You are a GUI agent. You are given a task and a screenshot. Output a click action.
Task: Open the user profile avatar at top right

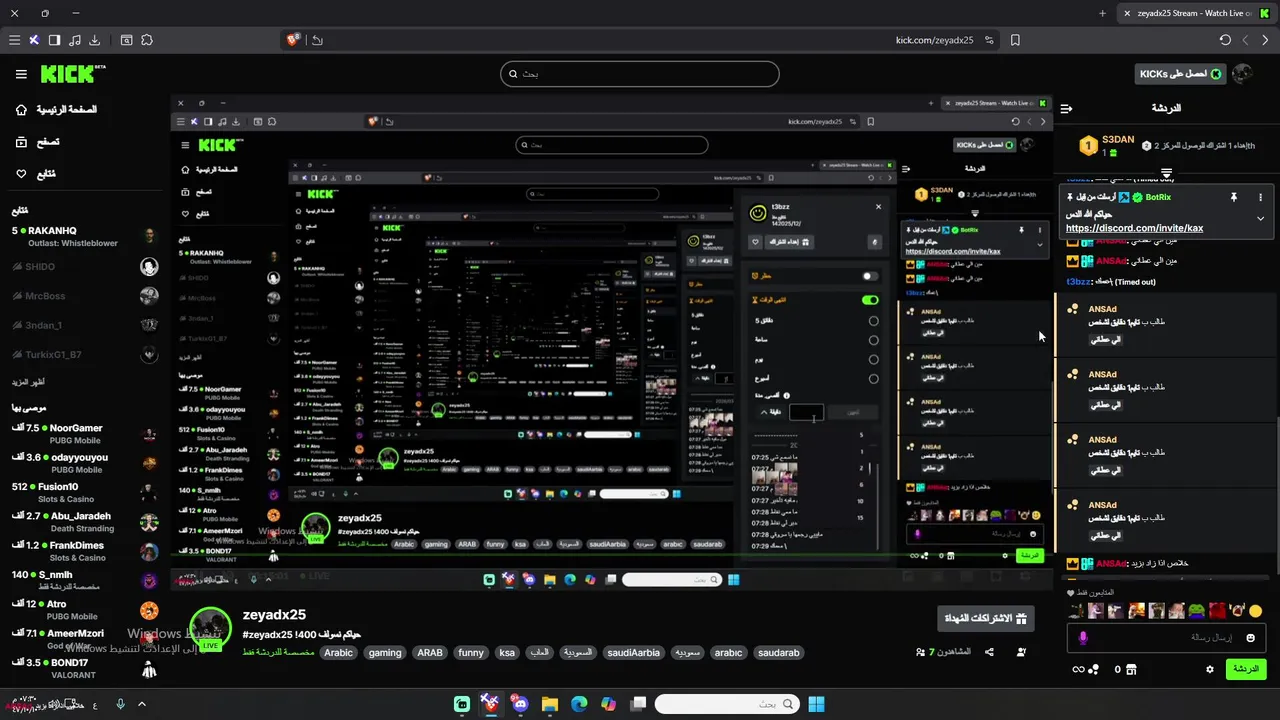pyautogui.click(x=1242, y=74)
